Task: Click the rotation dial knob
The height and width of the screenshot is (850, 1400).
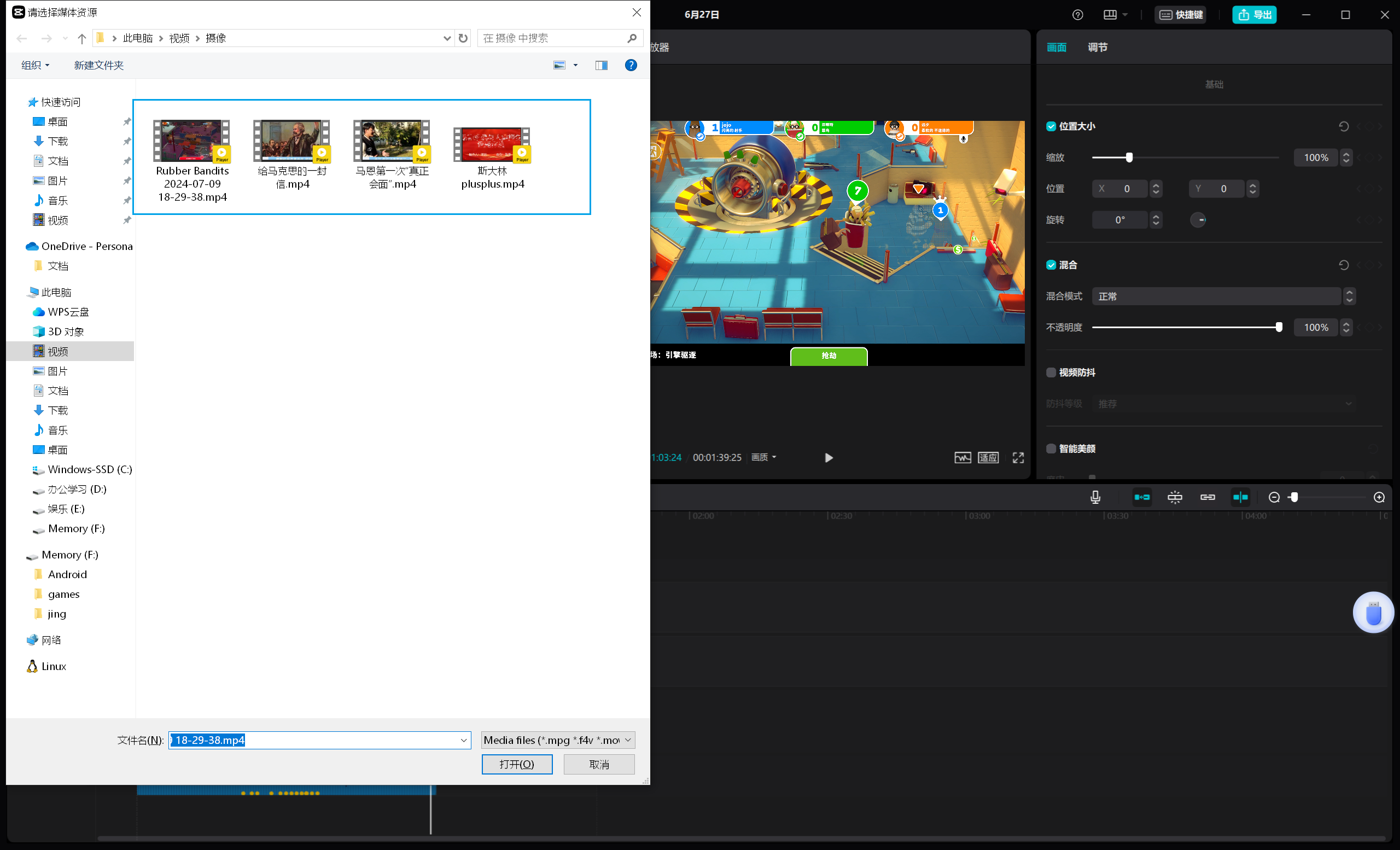Action: point(1198,220)
